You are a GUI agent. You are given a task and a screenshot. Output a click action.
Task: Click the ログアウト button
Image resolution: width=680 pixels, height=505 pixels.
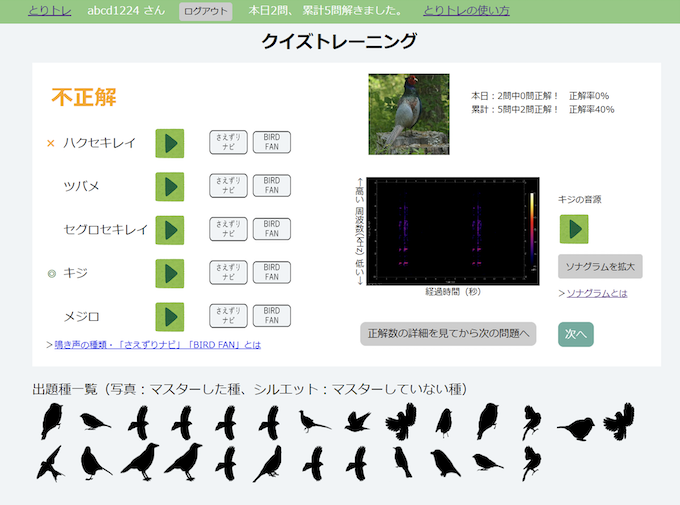coord(206,11)
